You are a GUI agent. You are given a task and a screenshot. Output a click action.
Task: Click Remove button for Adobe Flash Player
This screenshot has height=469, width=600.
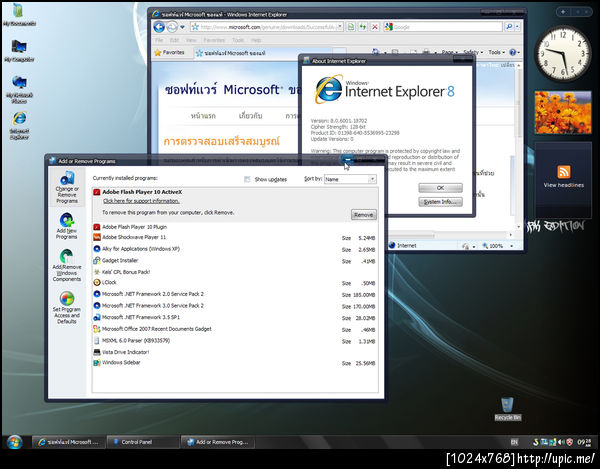[364, 215]
